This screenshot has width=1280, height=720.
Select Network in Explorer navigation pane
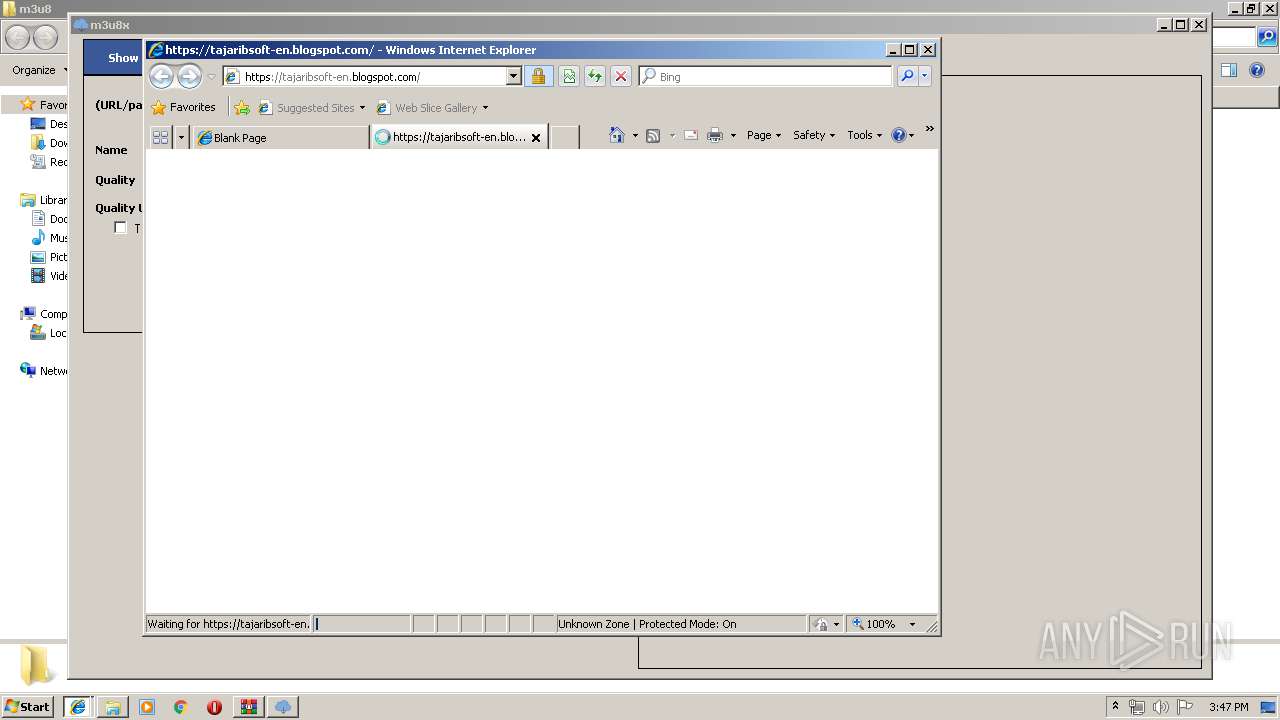pyautogui.click(x=45, y=371)
